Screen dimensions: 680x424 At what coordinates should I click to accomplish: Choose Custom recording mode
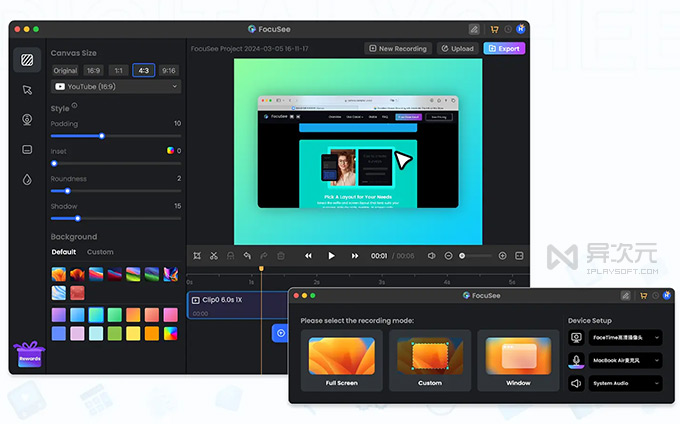coord(430,361)
